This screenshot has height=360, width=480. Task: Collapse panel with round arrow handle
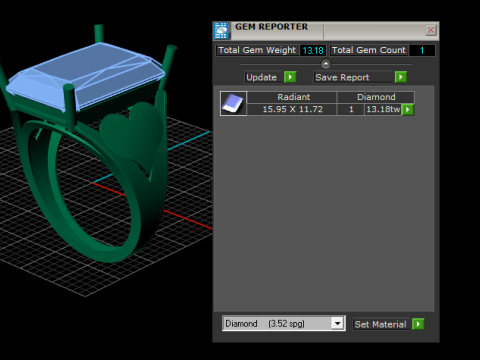point(326,64)
